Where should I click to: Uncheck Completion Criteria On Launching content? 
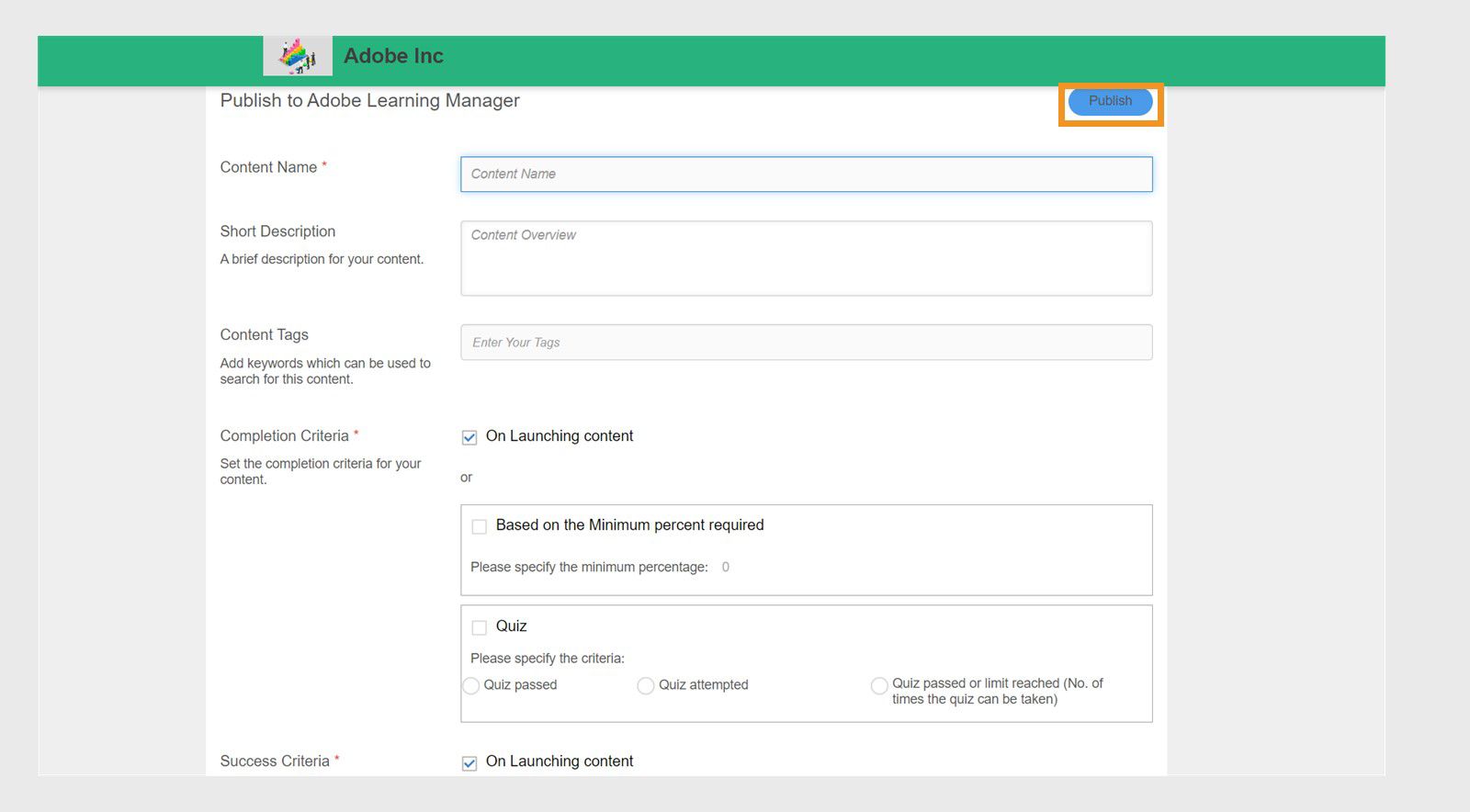(x=469, y=437)
